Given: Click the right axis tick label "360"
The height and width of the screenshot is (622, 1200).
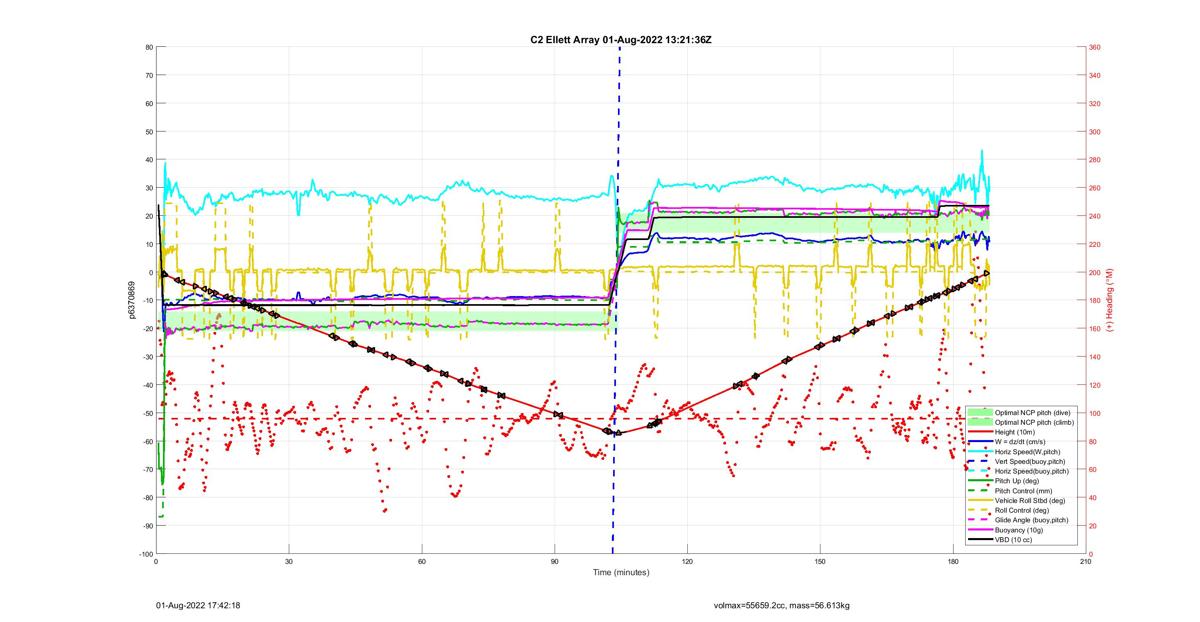Looking at the screenshot, I should click(1095, 47).
